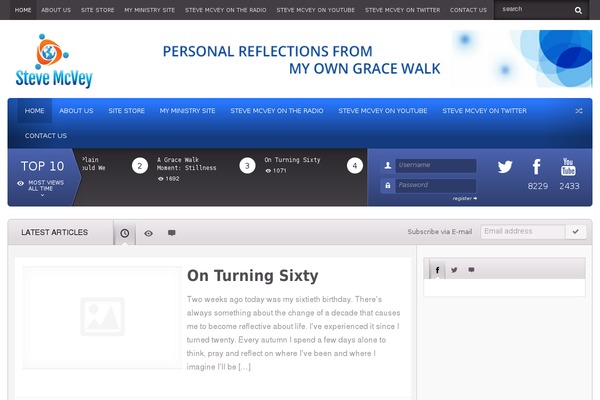Open A Grace Walk Moment: Stillness
600x400 pixels.
[186, 164]
